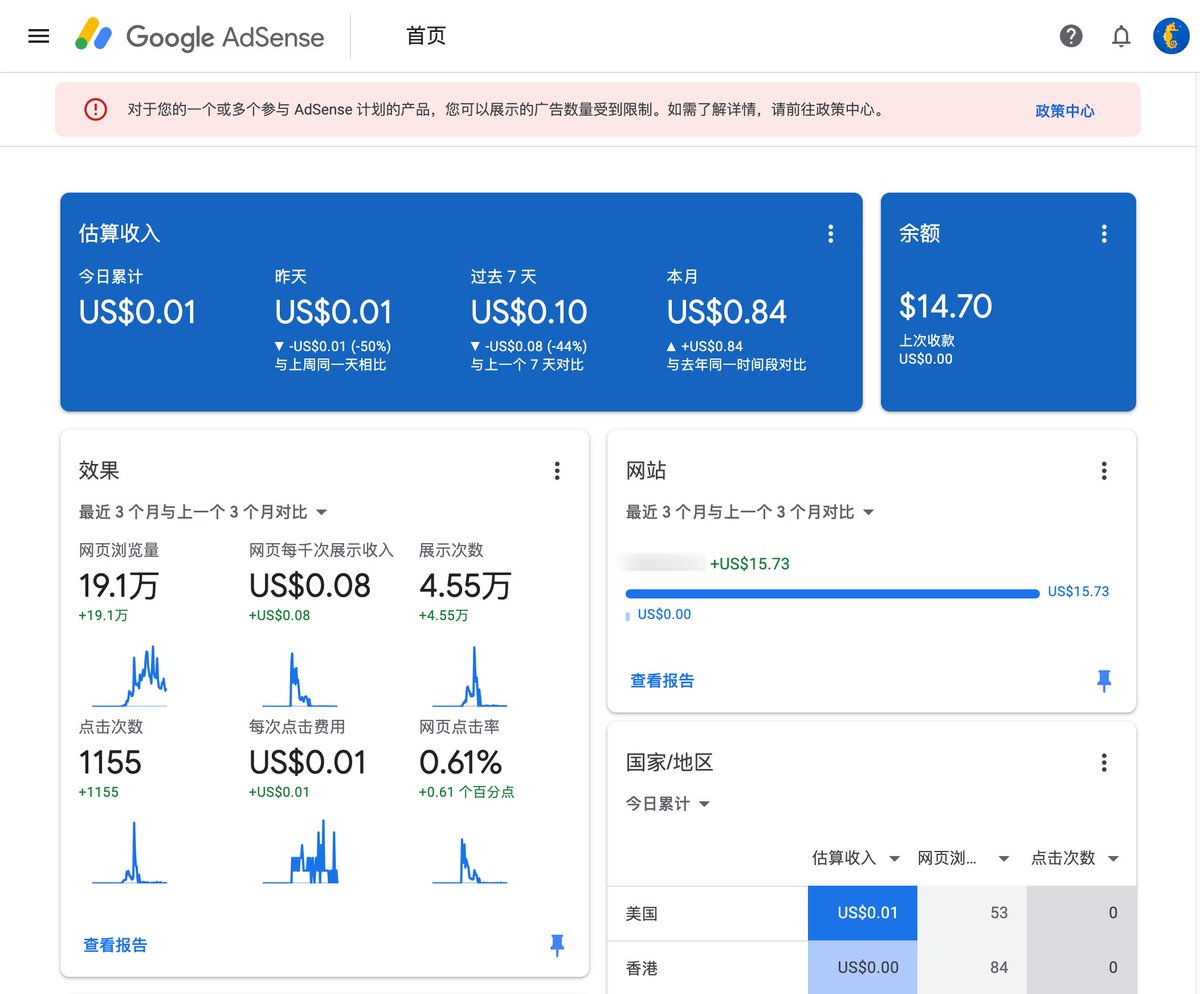Image resolution: width=1200 pixels, height=994 pixels.
Task: Click the 展示次数 trend chart
Action: pos(470,676)
